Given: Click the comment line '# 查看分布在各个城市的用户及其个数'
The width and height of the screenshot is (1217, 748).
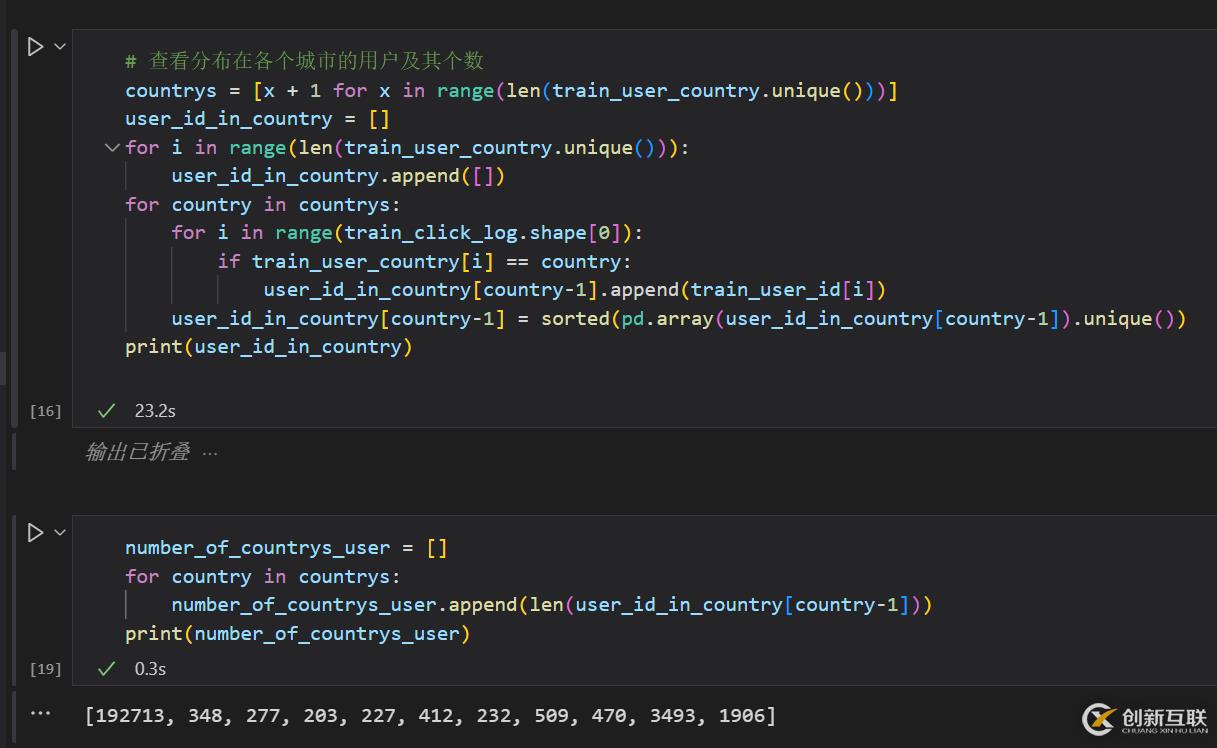Looking at the screenshot, I should tap(304, 61).
